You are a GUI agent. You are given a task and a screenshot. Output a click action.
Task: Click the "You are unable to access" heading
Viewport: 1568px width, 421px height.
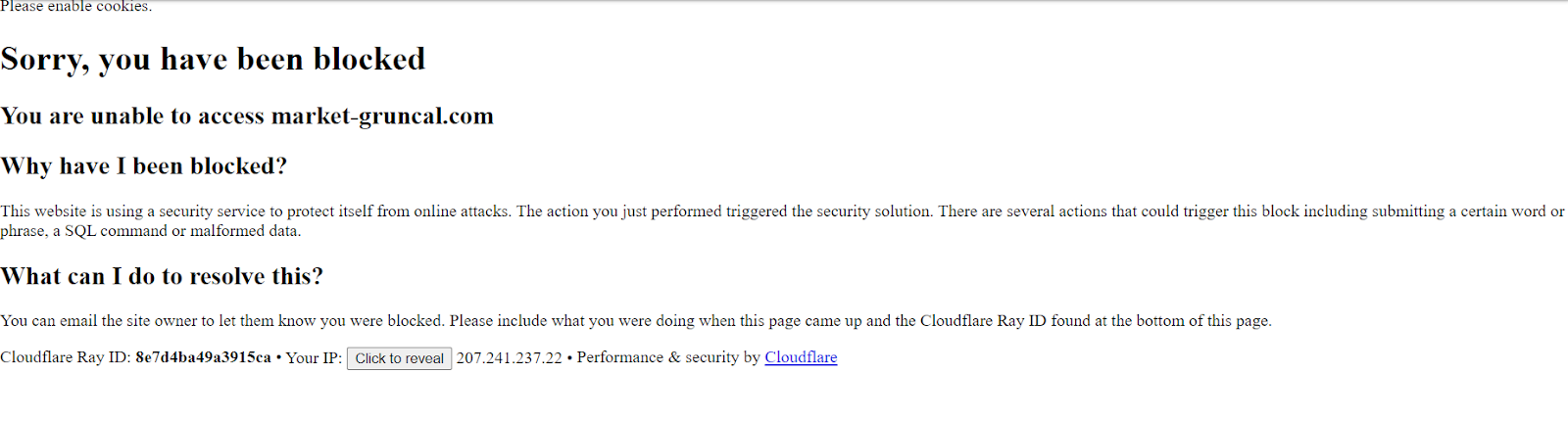point(134,117)
